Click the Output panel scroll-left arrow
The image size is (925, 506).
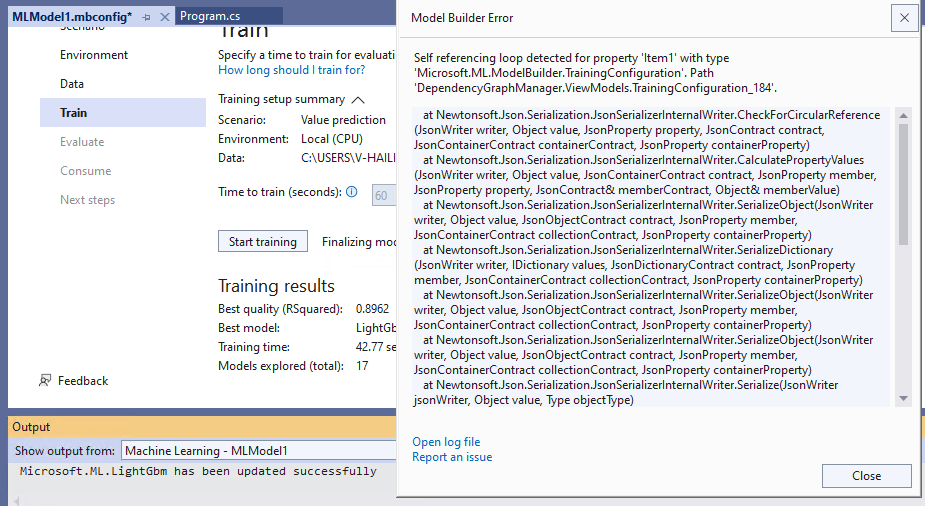coord(17,501)
